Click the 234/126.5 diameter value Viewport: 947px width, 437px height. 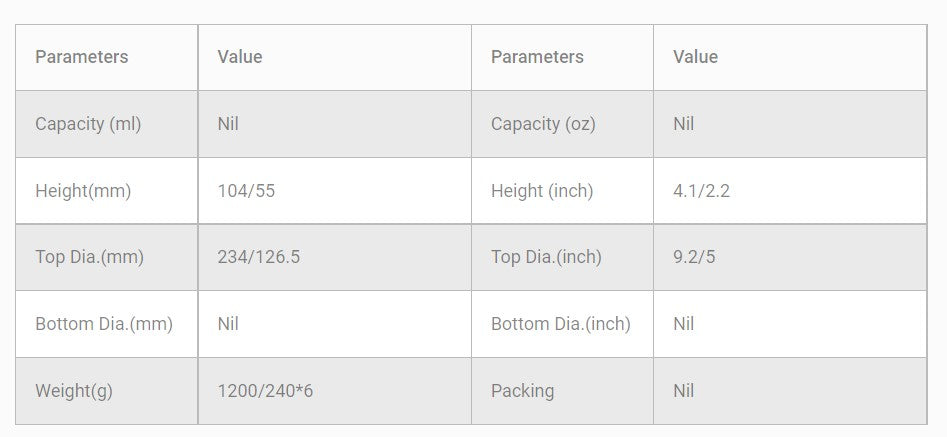click(259, 257)
